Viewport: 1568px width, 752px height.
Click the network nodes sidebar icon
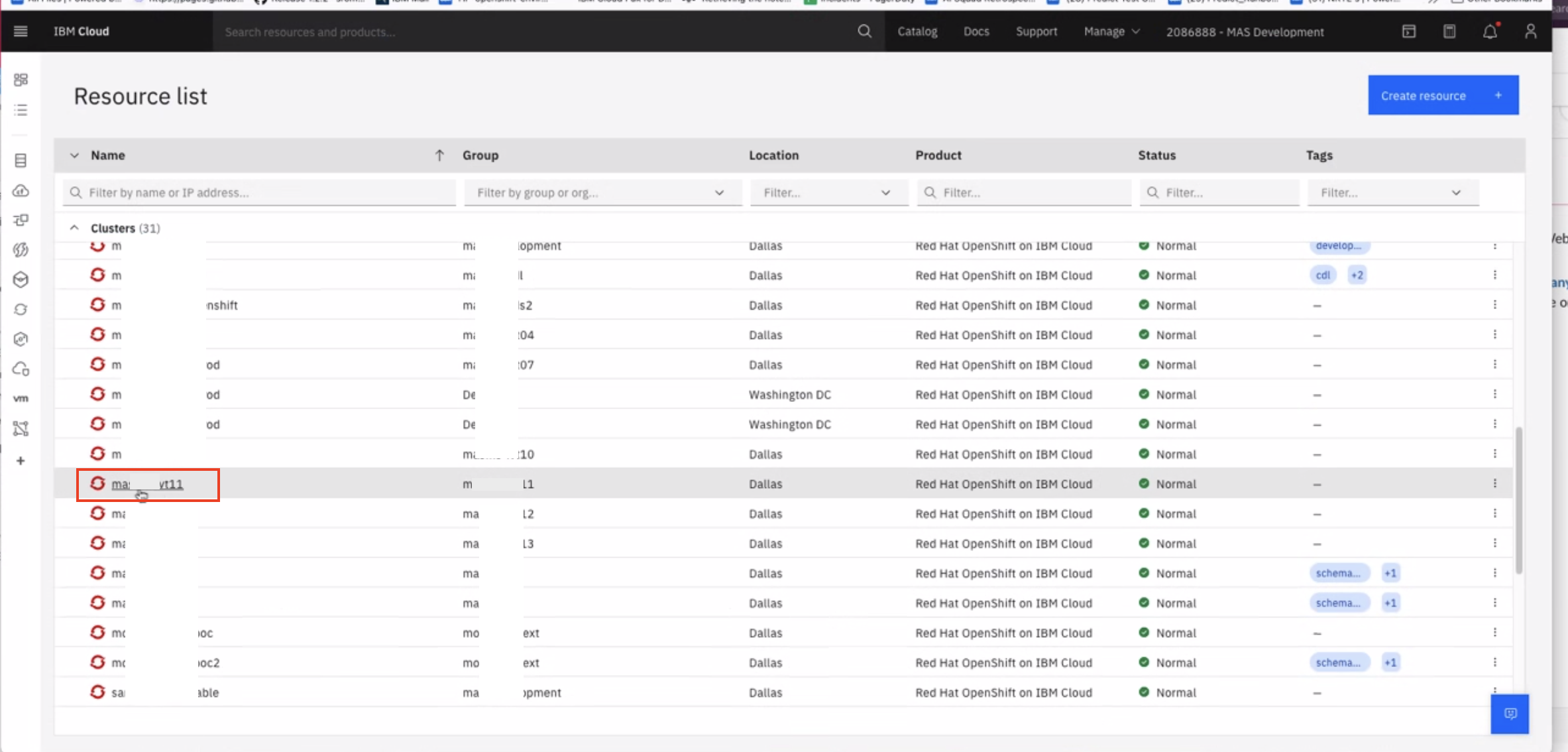pos(21,428)
